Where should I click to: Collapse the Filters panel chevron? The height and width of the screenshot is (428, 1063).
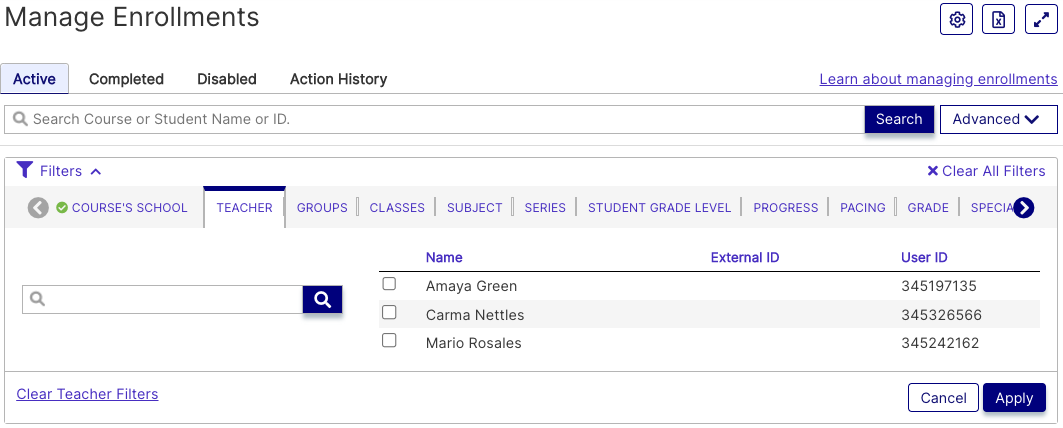click(96, 172)
